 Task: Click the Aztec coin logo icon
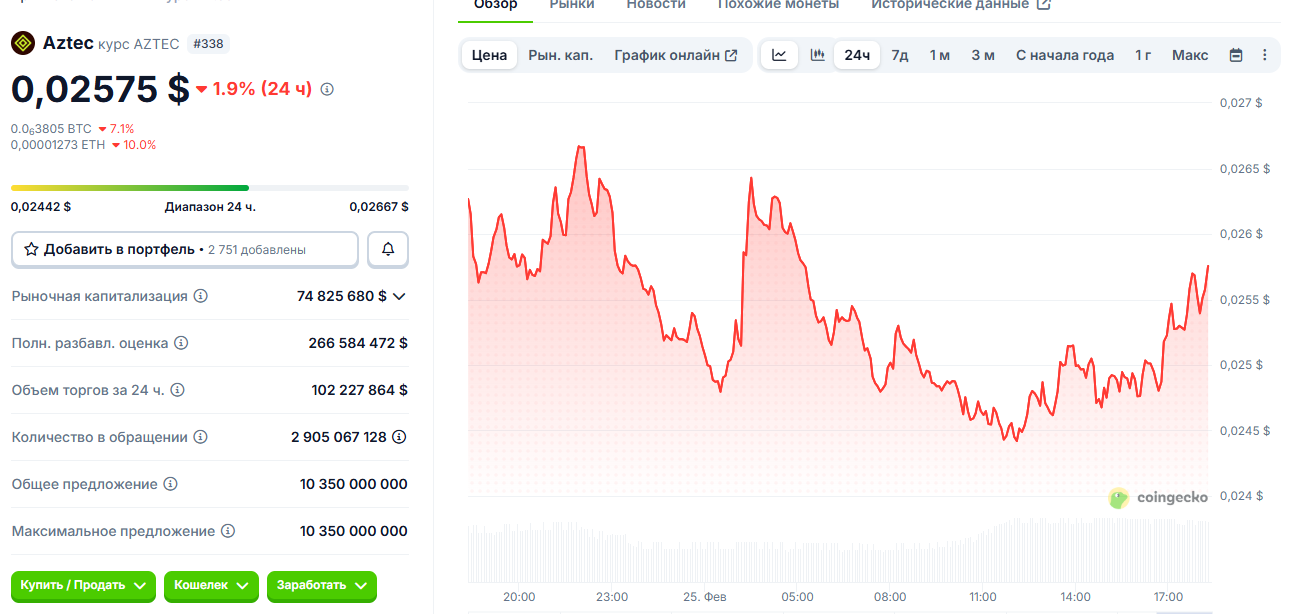click(x=23, y=43)
